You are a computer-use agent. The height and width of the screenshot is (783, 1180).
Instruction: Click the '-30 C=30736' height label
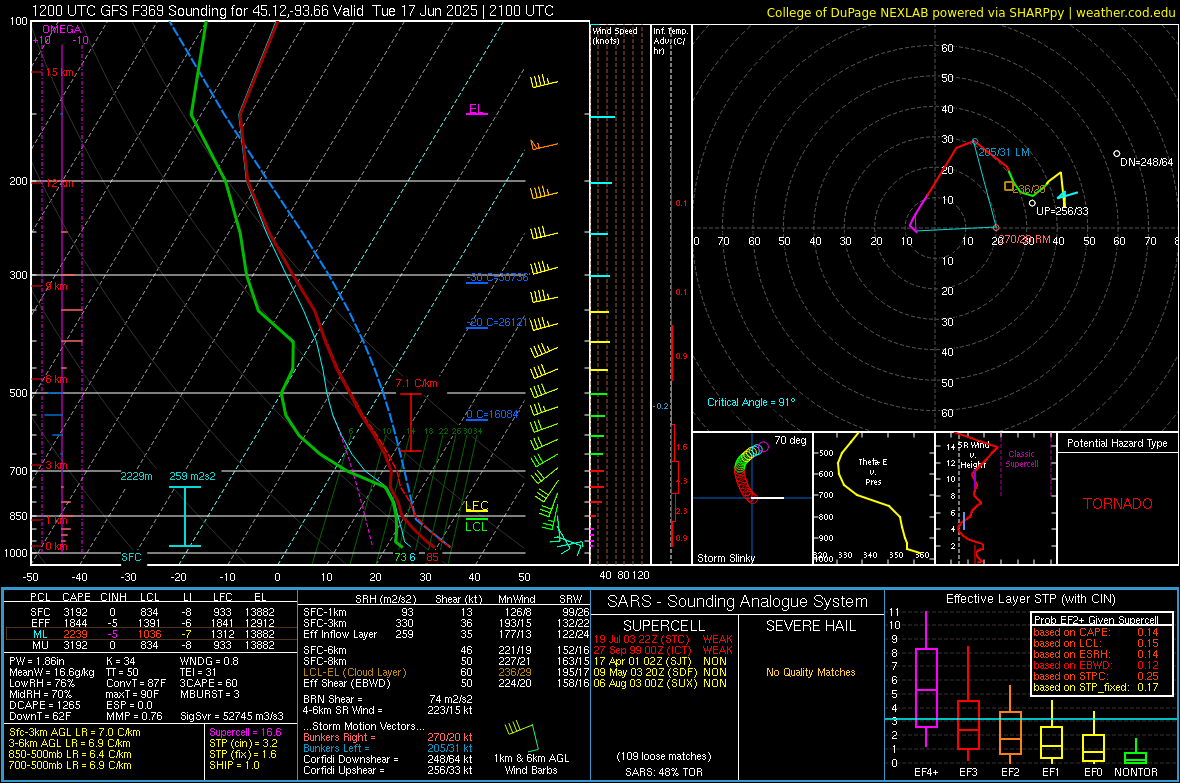coord(497,277)
